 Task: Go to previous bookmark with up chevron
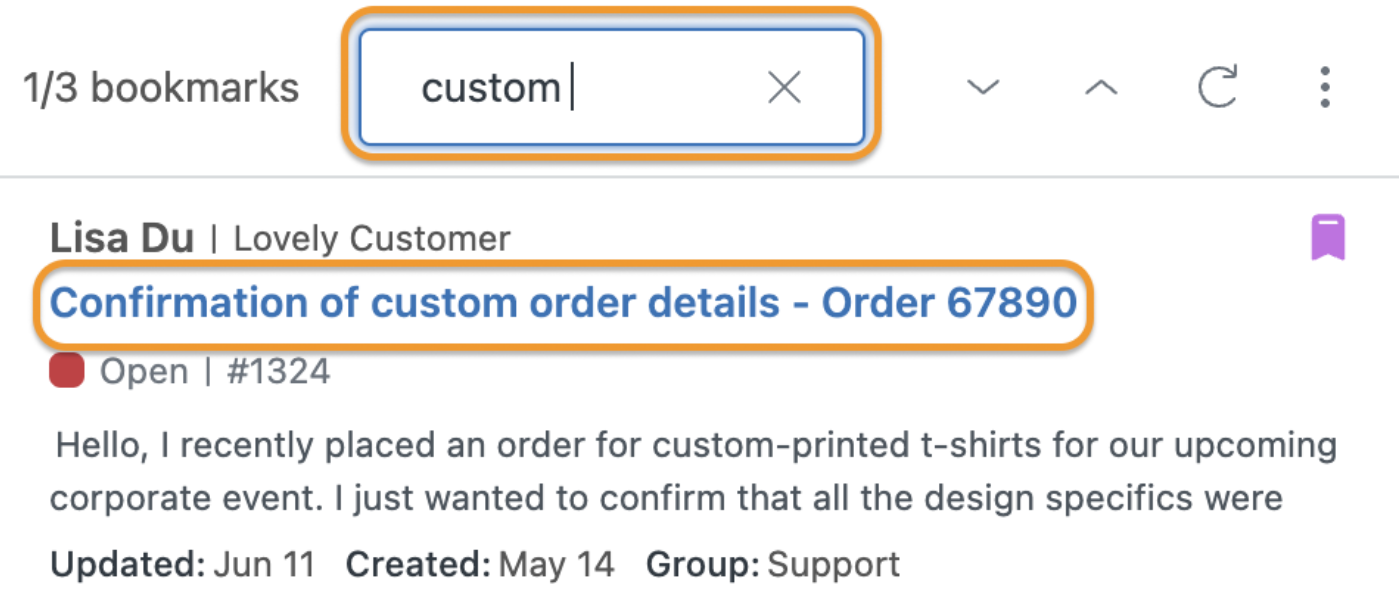[1101, 88]
